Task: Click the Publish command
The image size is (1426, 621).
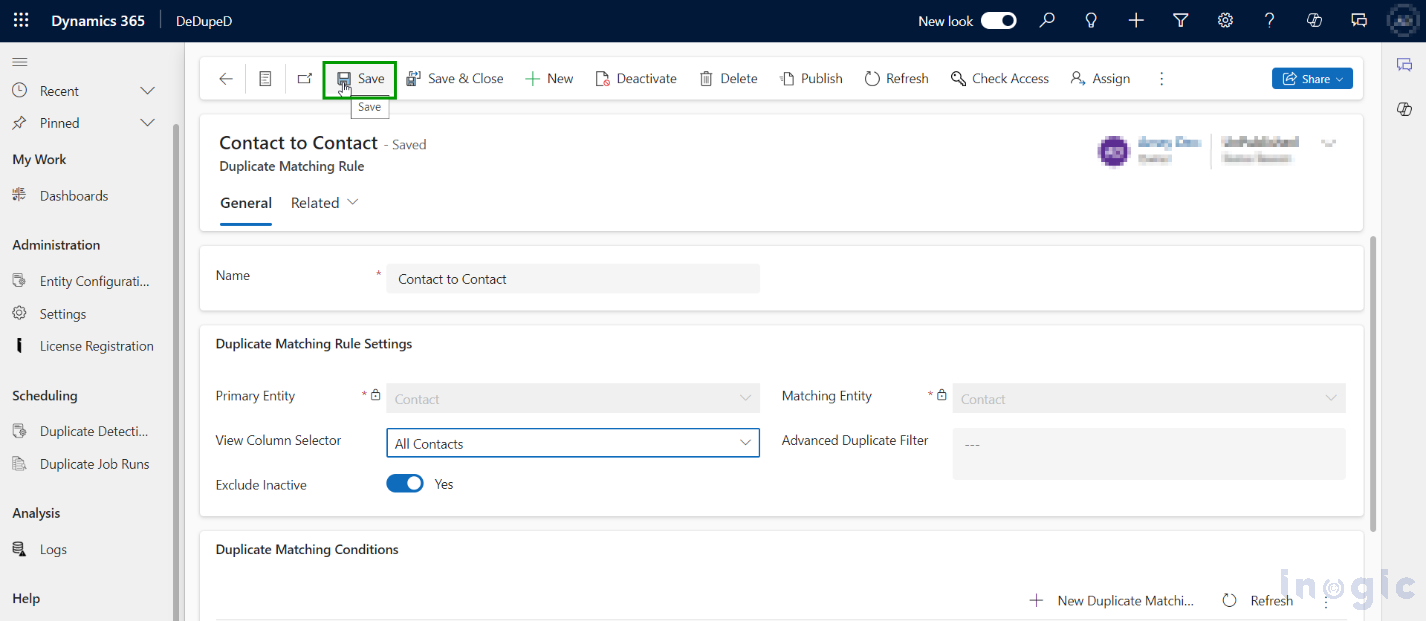Action: click(x=811, y=79)
